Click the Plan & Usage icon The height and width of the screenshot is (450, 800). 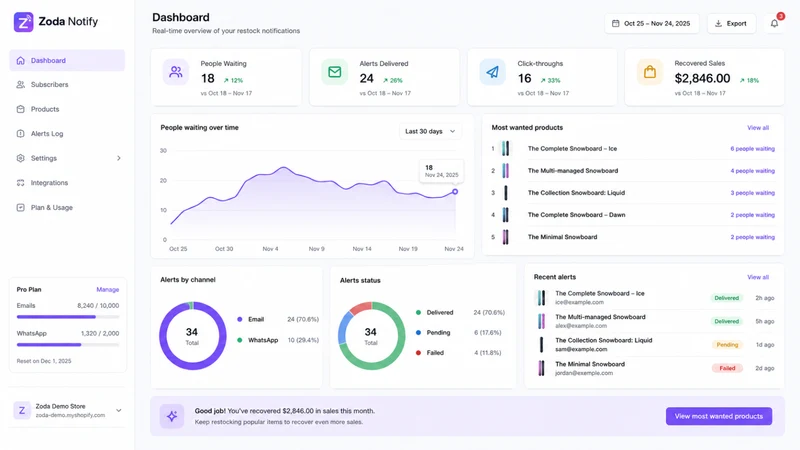point(20,208)
